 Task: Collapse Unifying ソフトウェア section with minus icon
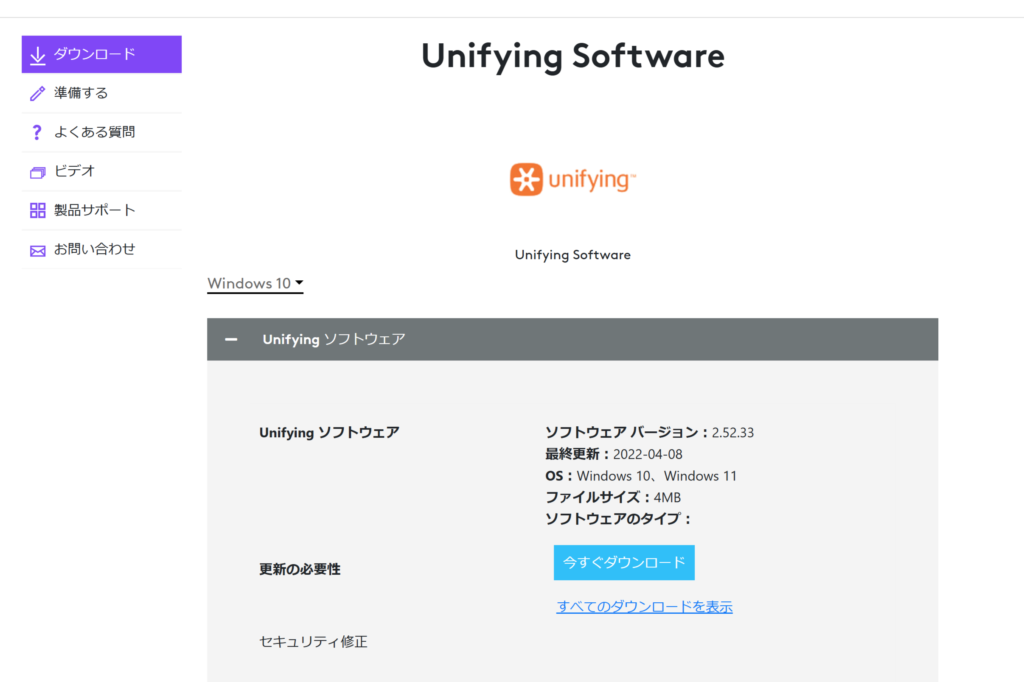tap(231, 339)
